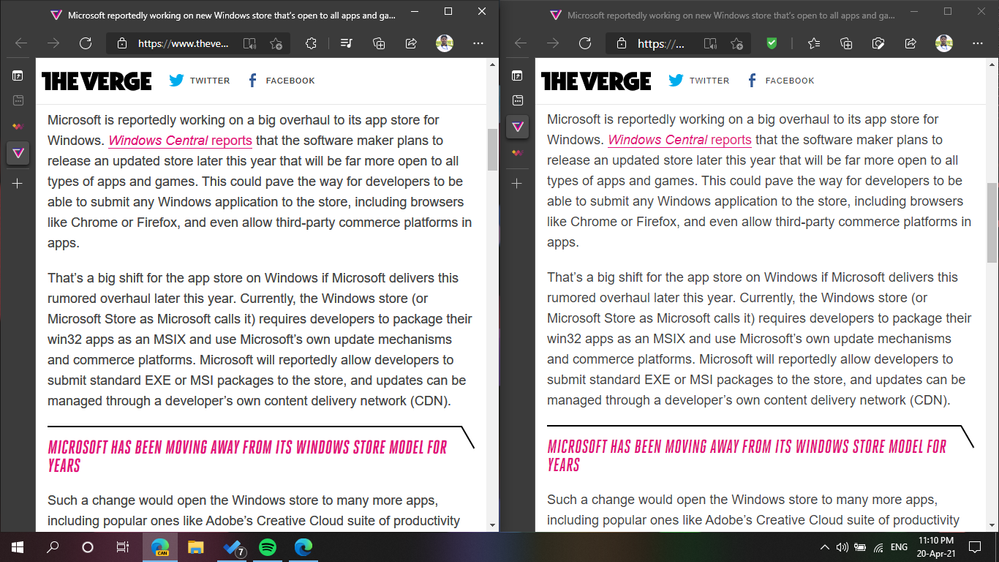
Task: Go back in the right Edge window
Action: coord(521,43)
